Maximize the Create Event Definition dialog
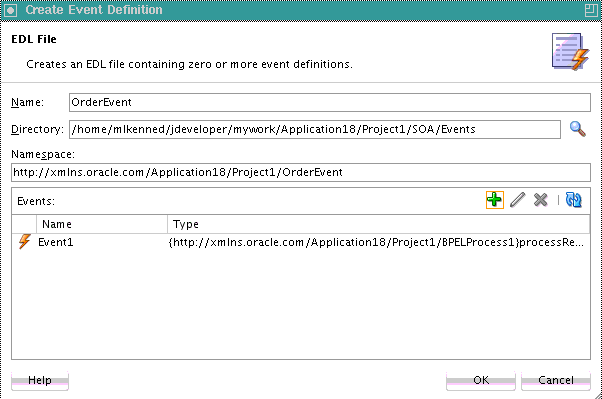 coord(591,10)
